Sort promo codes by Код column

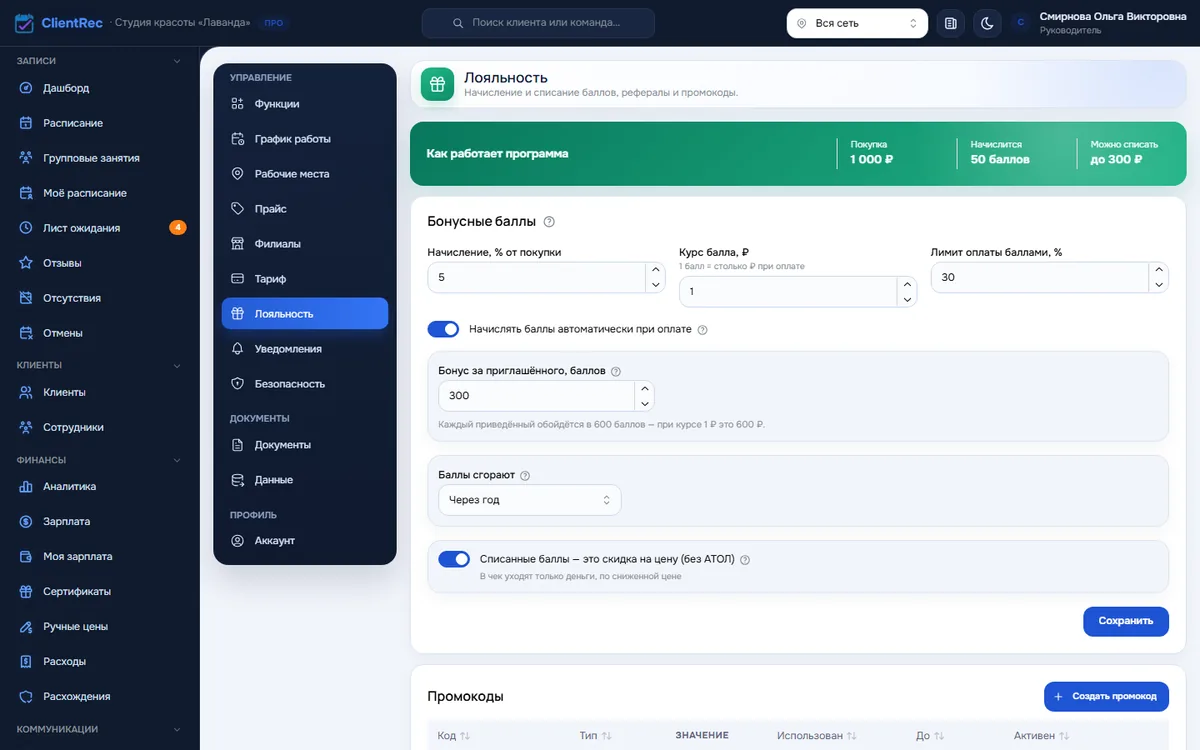tap(454, 736)
